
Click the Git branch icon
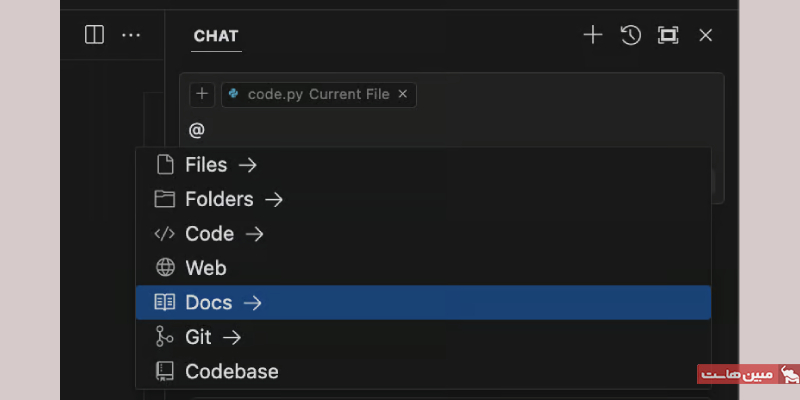[164, 337]
